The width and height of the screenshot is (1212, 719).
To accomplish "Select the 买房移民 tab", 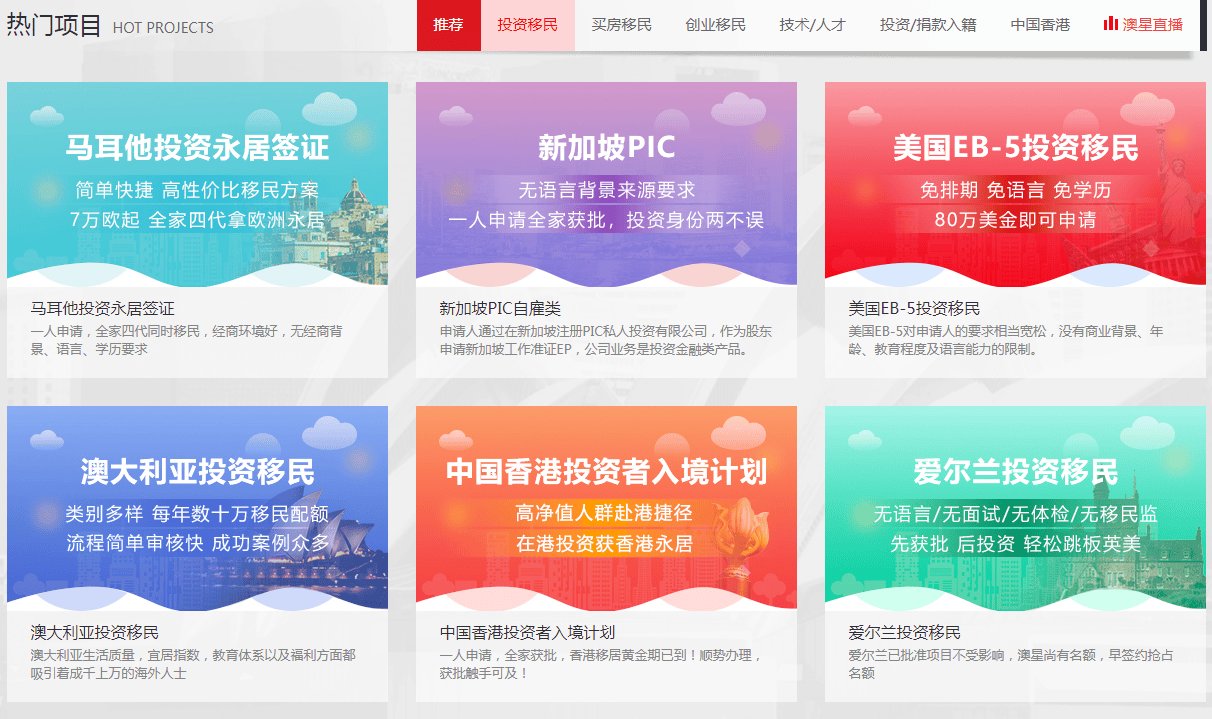I will pos(621,23).
